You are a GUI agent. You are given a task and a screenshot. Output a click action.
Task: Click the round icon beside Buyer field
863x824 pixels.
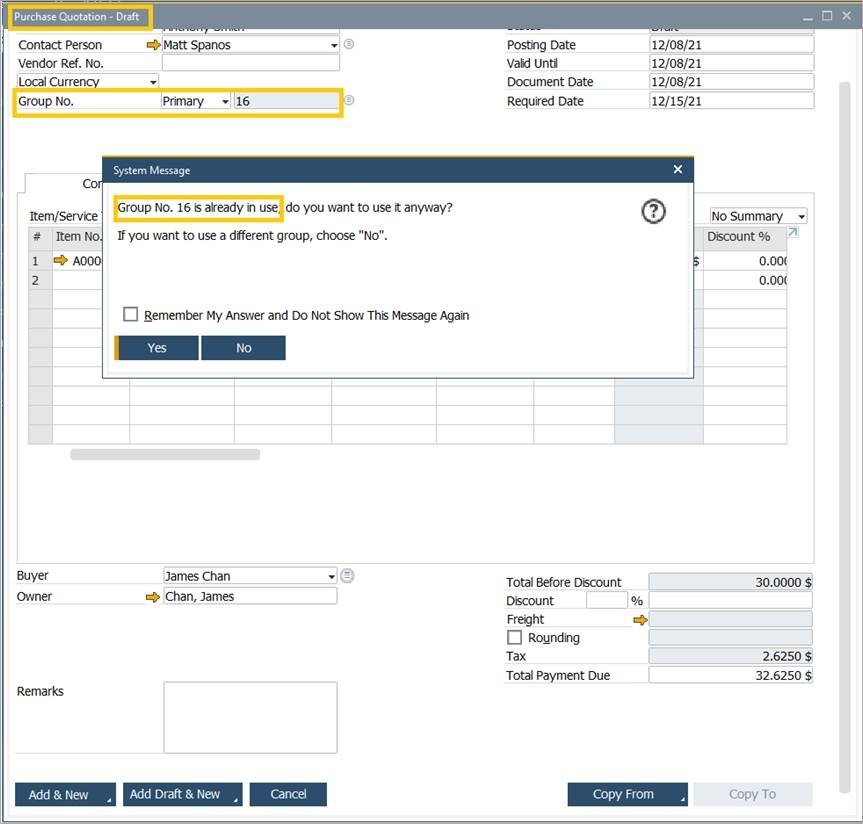click(347, 576)
